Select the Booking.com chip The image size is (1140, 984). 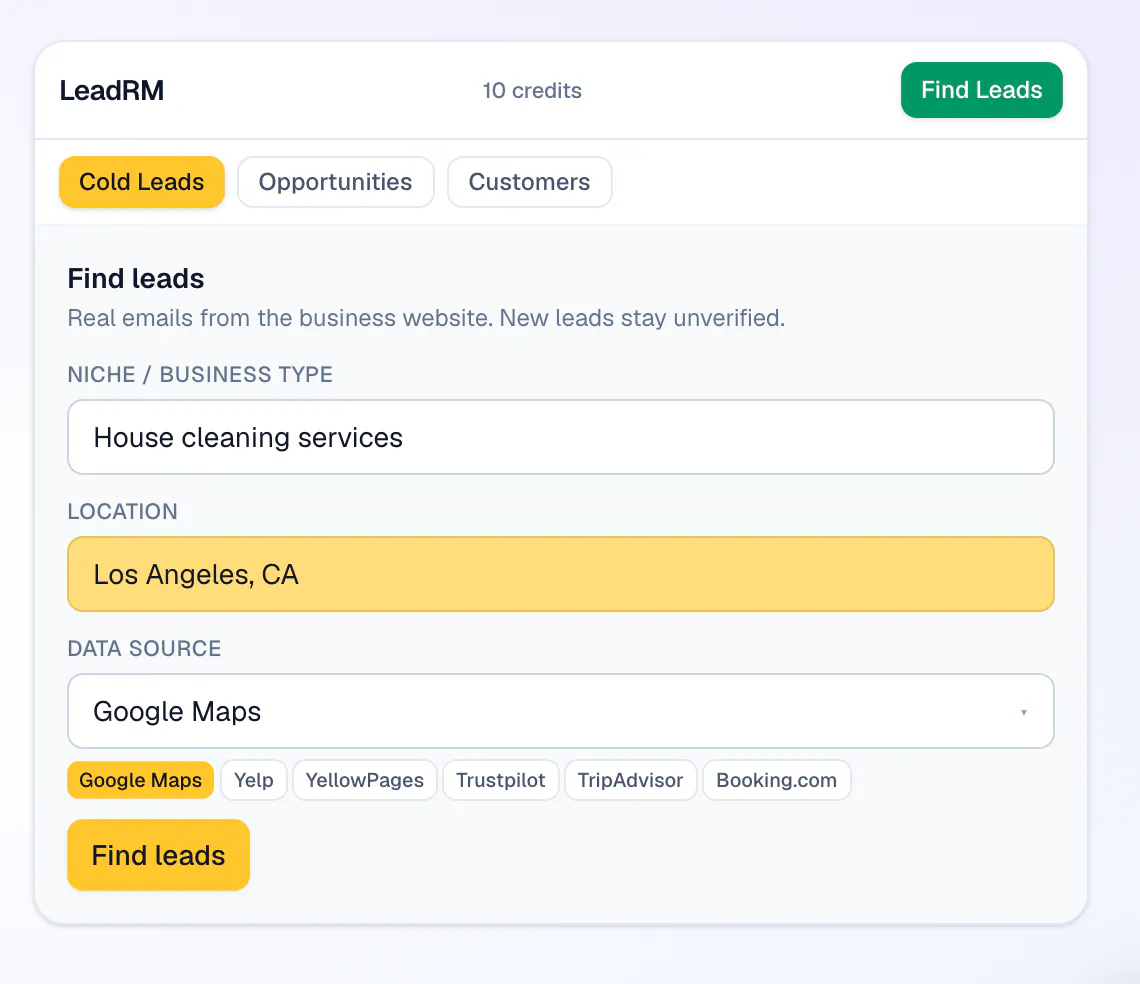pos(776,780)
